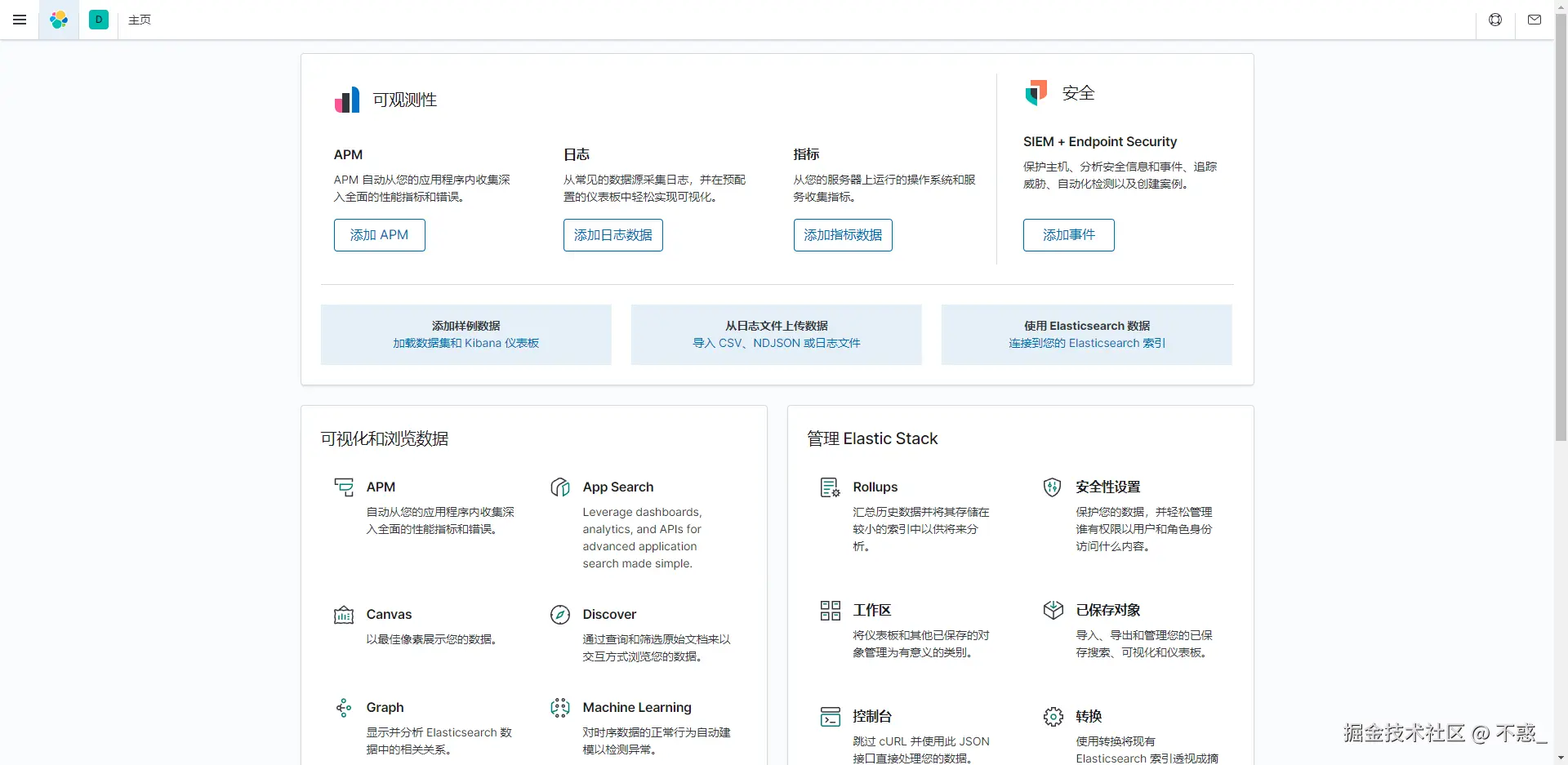Click the Graph icon

pyautogui.click(x=344, y=708)
